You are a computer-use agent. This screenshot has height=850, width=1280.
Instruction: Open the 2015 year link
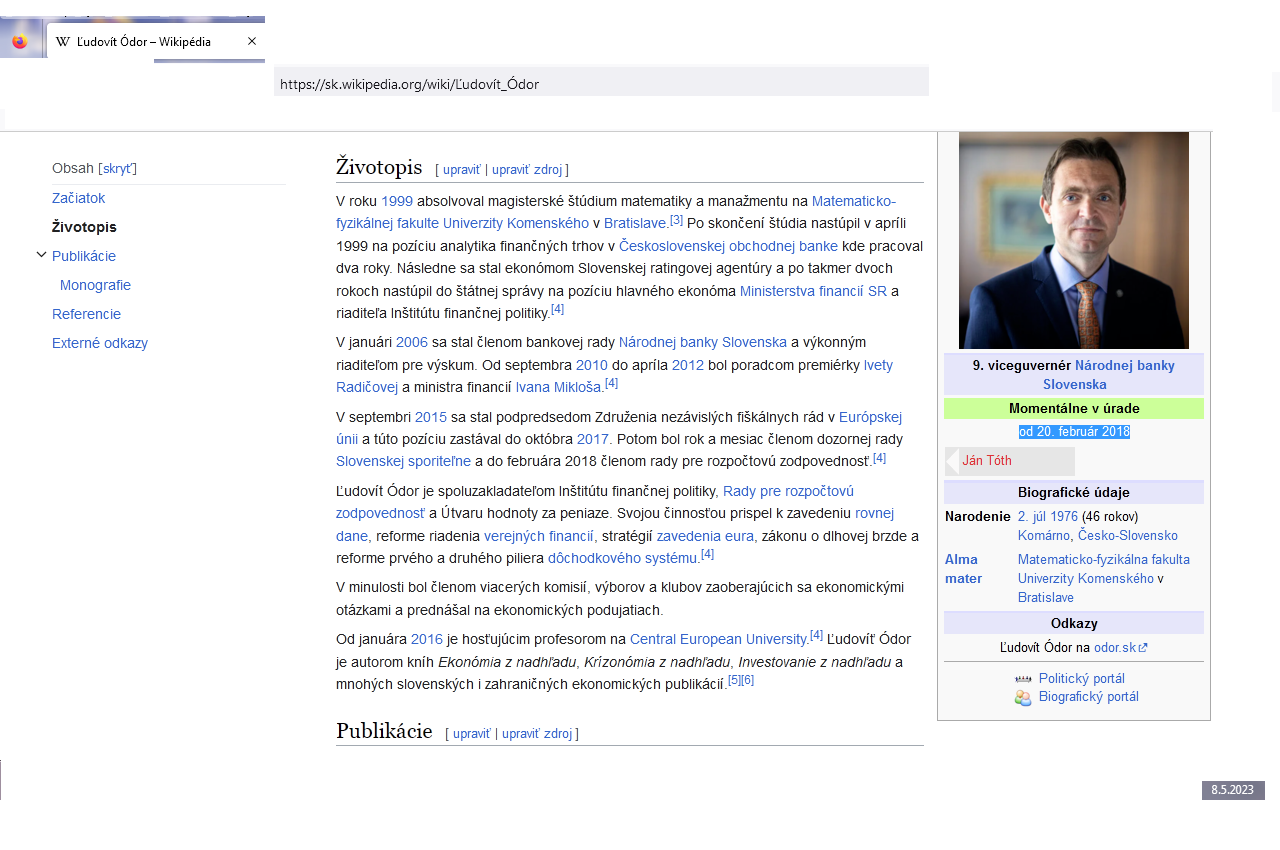(431, 417)
